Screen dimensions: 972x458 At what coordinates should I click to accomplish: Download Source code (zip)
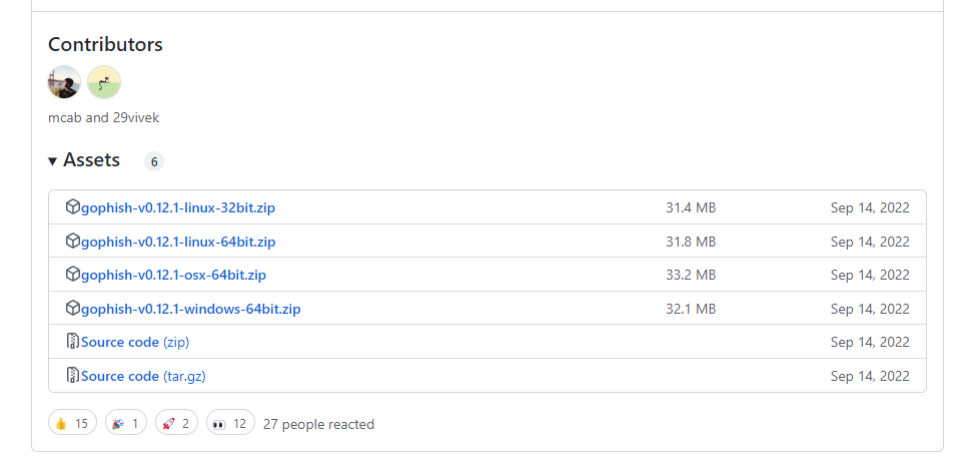[x=135, y=342]
